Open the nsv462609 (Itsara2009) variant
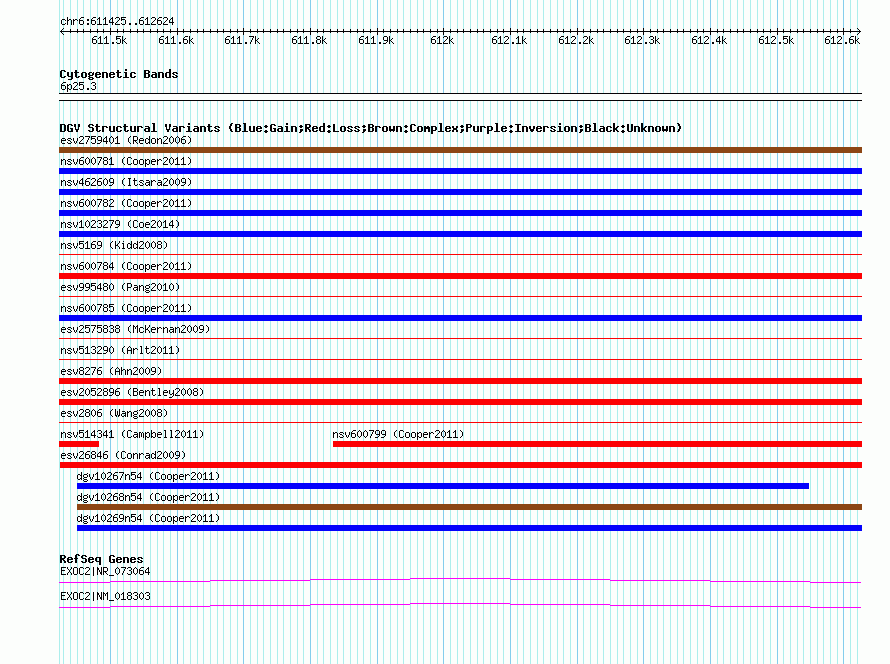This screenshot has width=890, height=664. (126, 182)
